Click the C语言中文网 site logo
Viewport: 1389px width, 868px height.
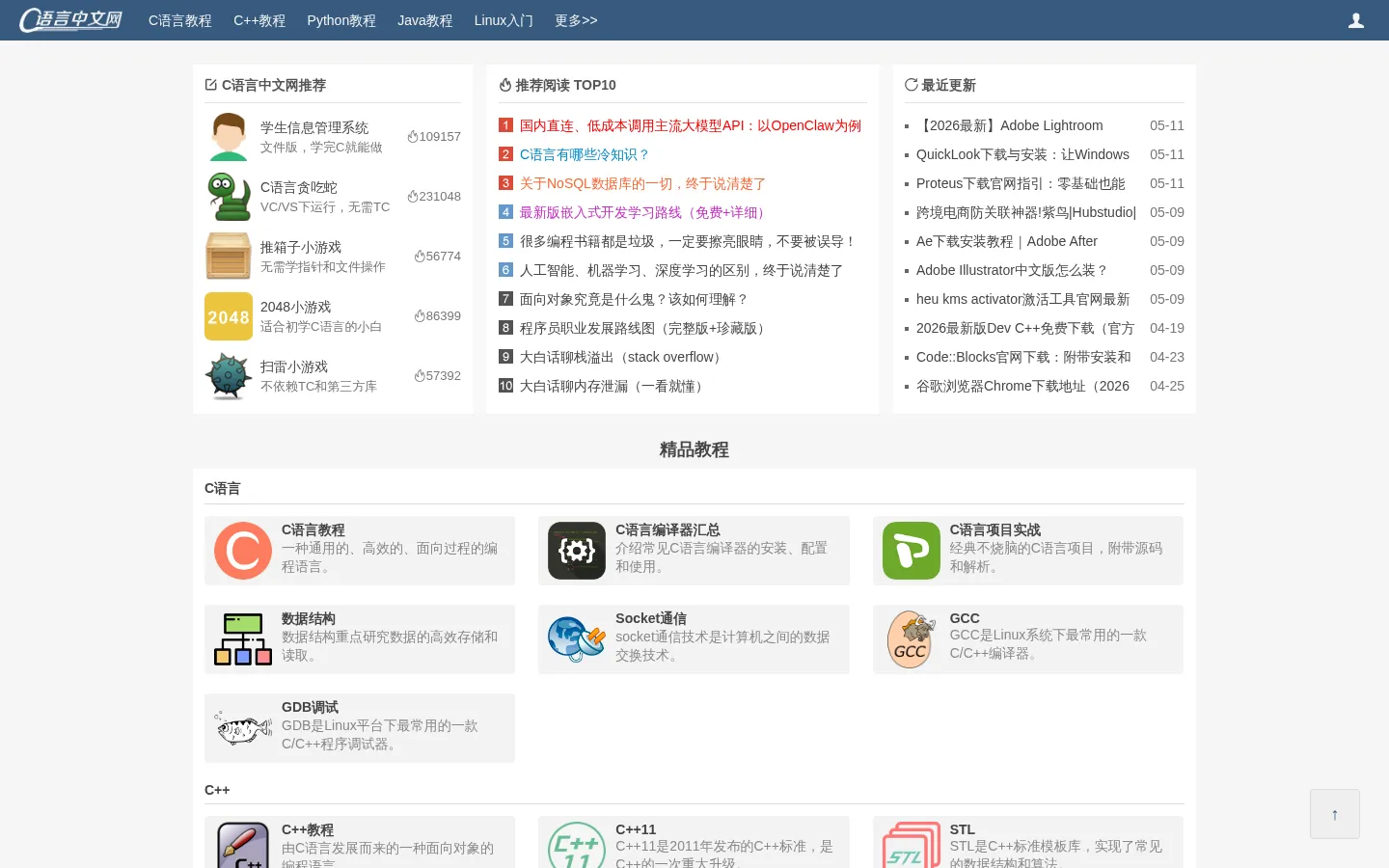click(71, 20)
